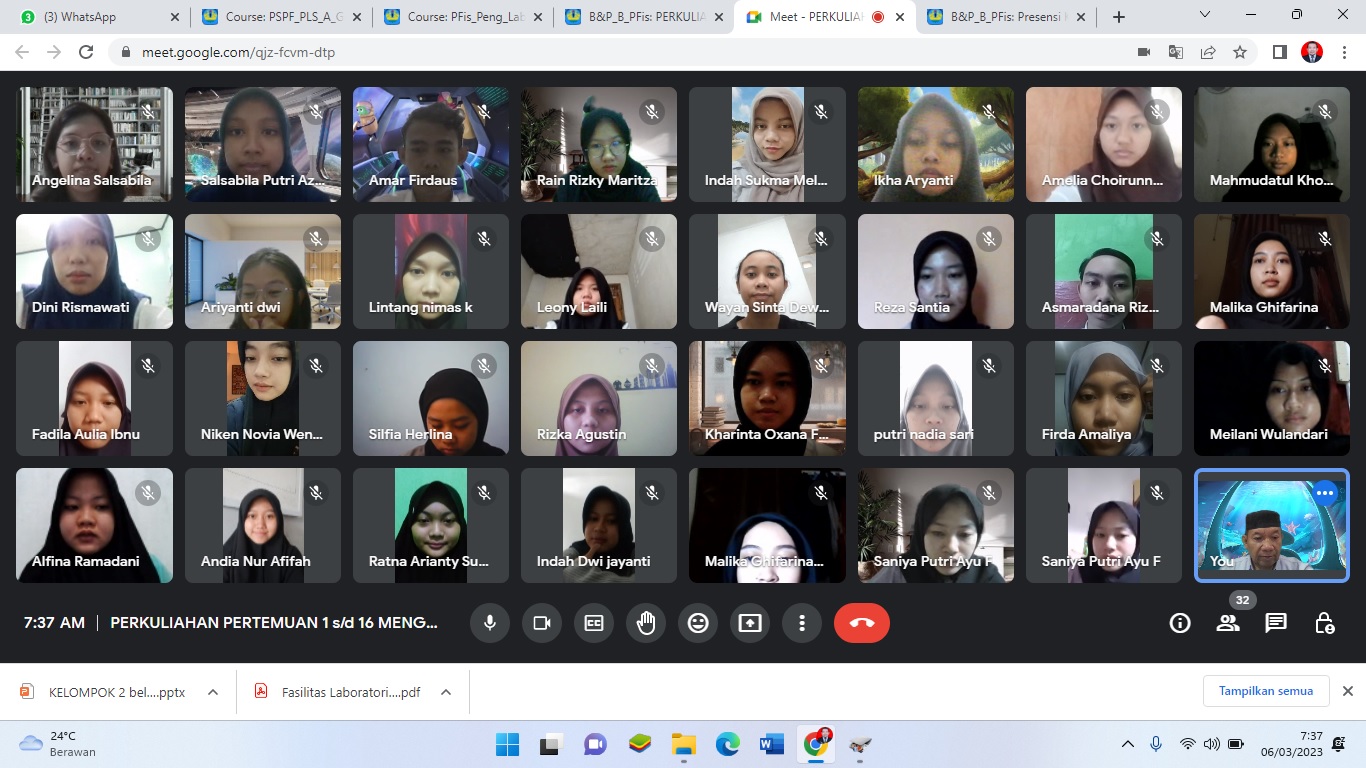Click the meet.google.com address bar
The width and height of the screenshot is (1366, 768).
[x=600, y=52]
